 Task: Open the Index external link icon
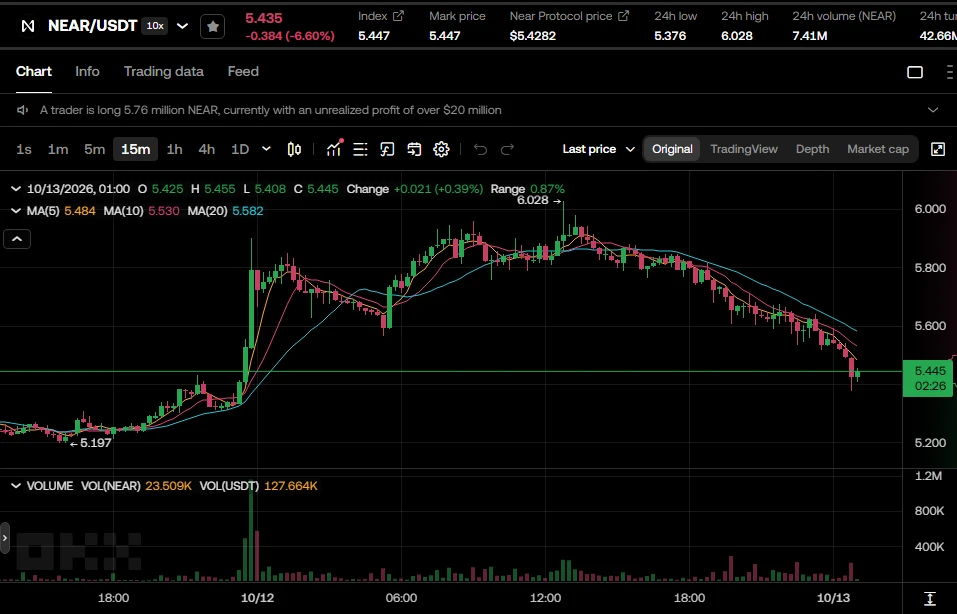pyautogui.click(x=398, y=16)
